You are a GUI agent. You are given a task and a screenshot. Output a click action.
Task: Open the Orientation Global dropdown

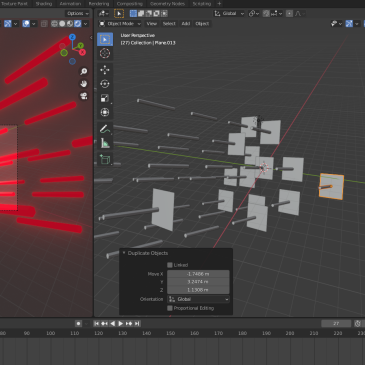click(198, 299)
